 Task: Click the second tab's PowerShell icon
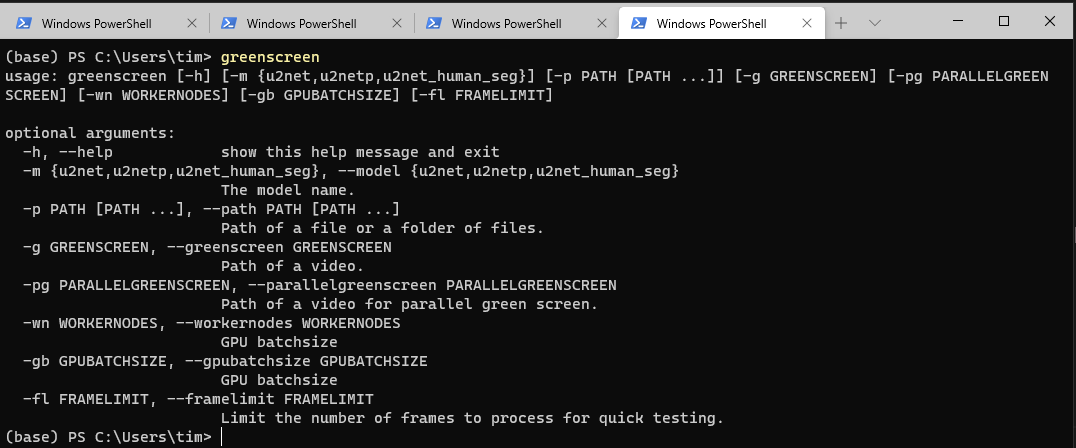(x=228, y=23)
